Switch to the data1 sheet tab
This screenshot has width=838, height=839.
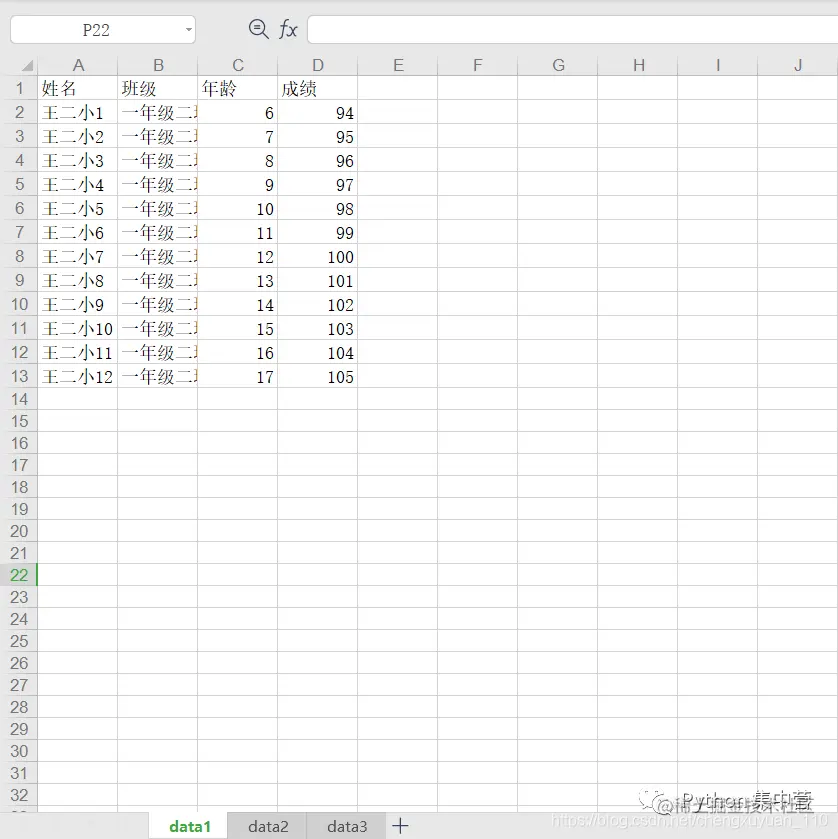(189, 826)
